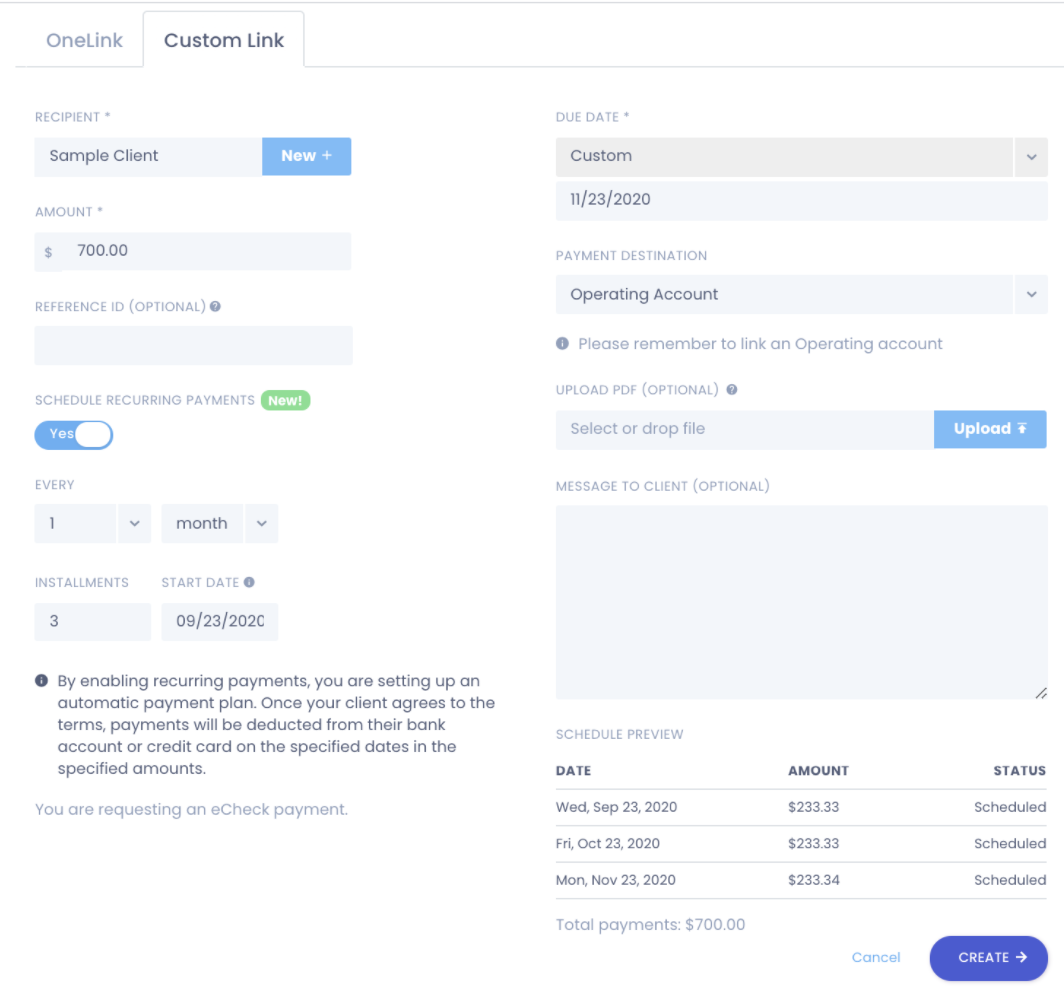
Task: Select the Custom Link tab
Action: pyautogui.click(x=224, y=41)
